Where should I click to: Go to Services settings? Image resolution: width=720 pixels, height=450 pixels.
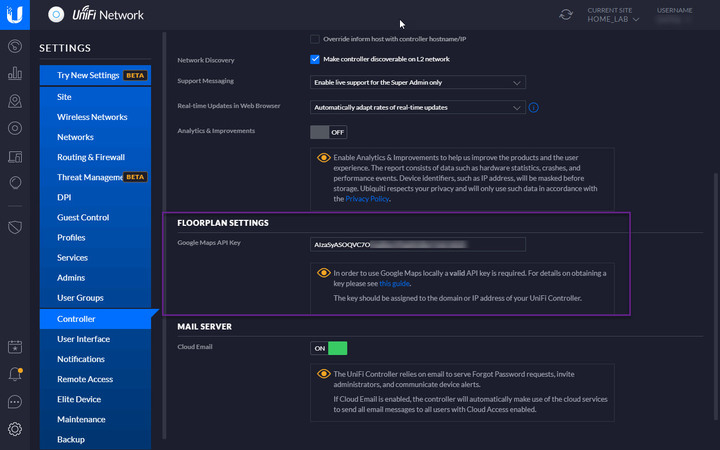point(96,258)
